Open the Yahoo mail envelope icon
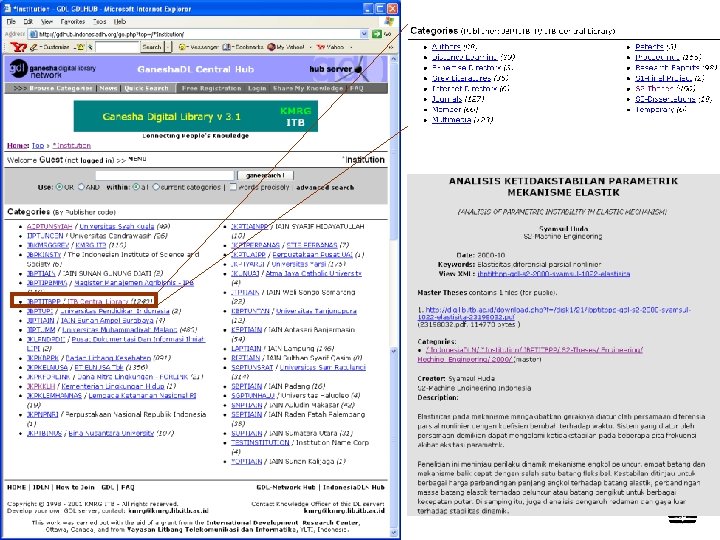This screenshot has width=720, height=540. tap(80, 47)
